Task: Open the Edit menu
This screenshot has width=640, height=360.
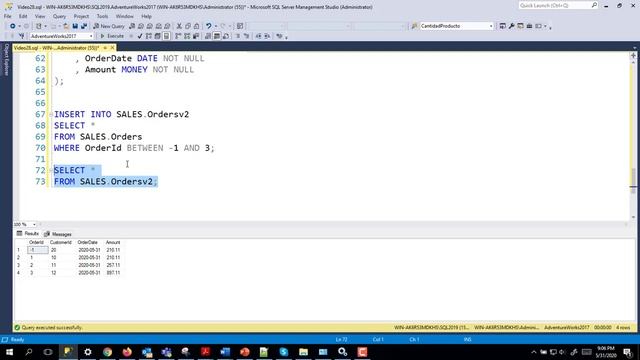Action: 23,16
